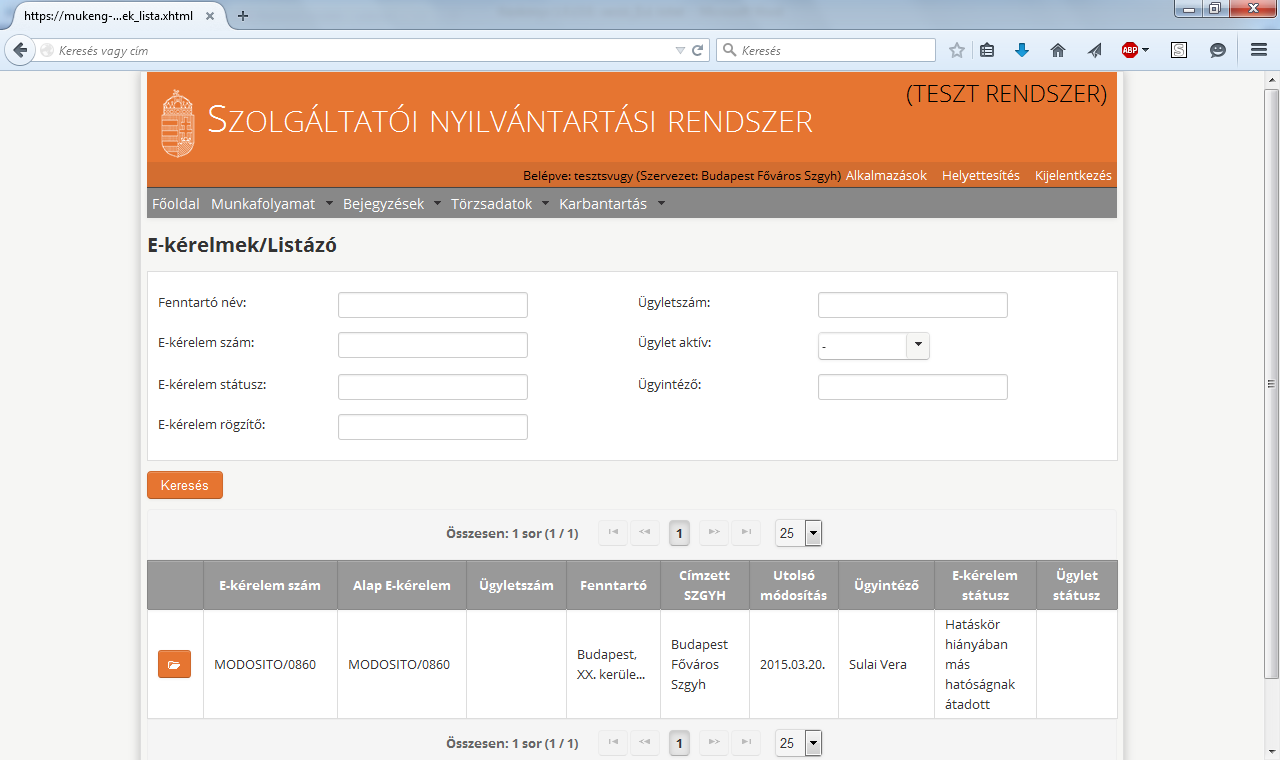Viewport: 1280px width, 760px height.
Task: Go to last page in top paginator
Action: pos(746,533)
